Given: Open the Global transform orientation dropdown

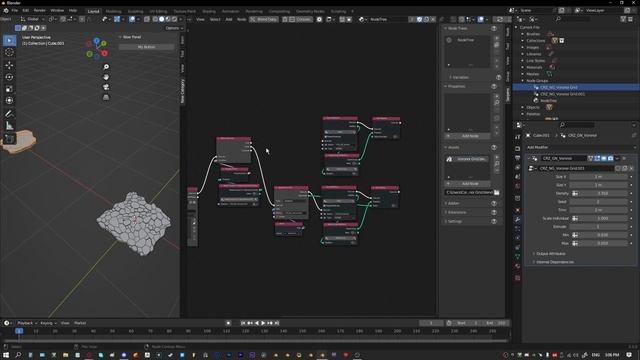Looking at the screenshot, I should (x=32, y=19).
